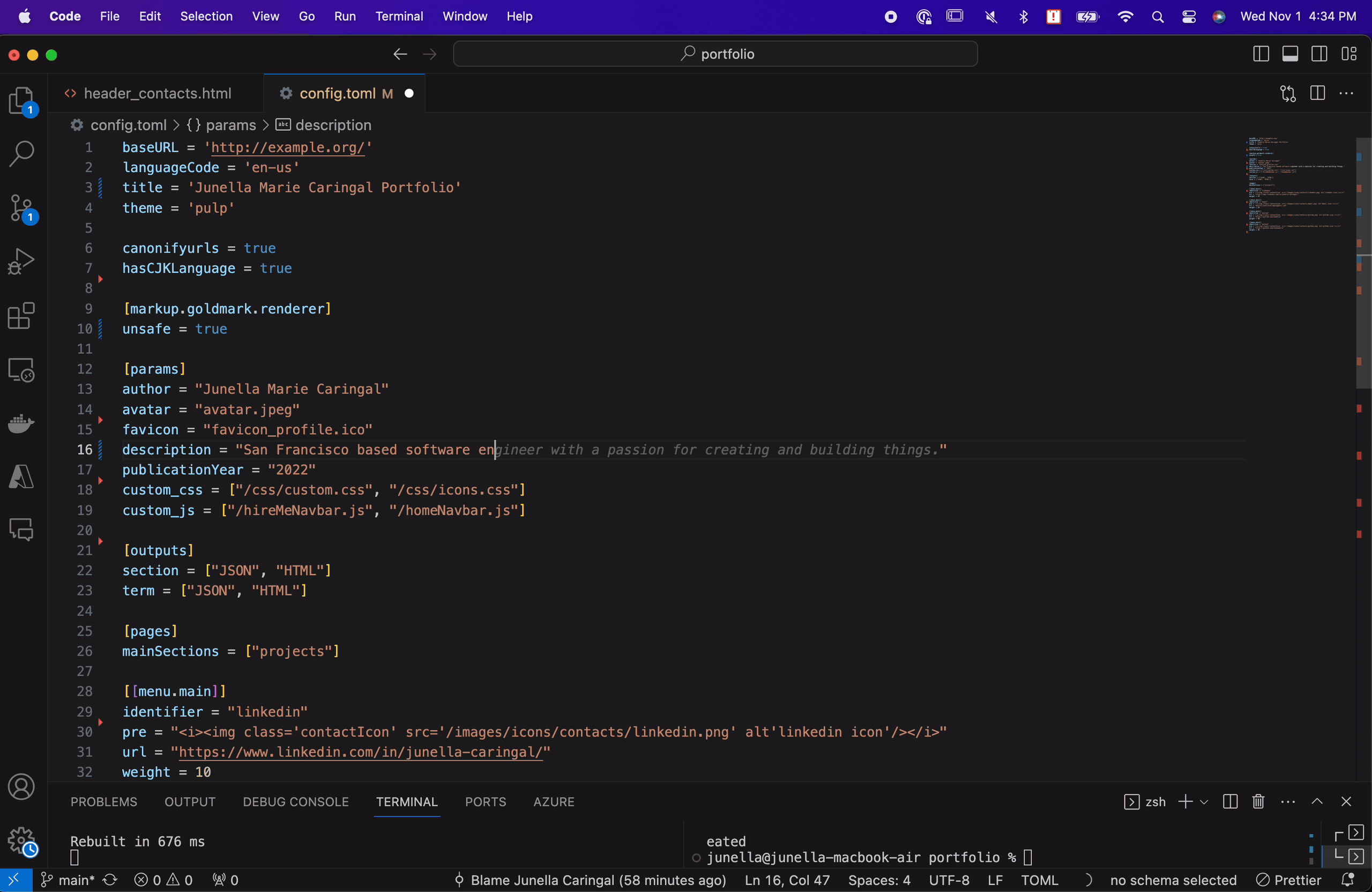This screenshot has width=1372, height=892.
Task: Synchronize changes in status bar
Action: pyautogui.click(x=110, y=880)
